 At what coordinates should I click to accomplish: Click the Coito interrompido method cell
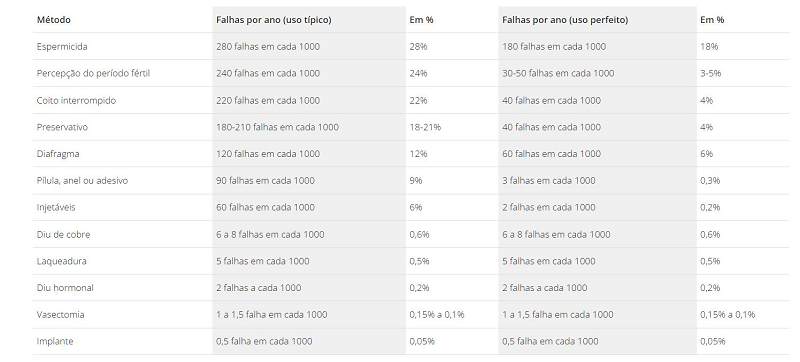pyautogui.click(x=76, y=100)
